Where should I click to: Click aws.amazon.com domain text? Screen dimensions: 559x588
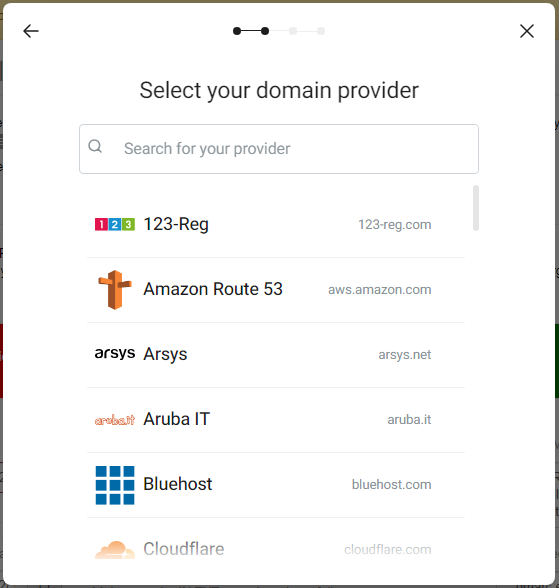point(379,290)
